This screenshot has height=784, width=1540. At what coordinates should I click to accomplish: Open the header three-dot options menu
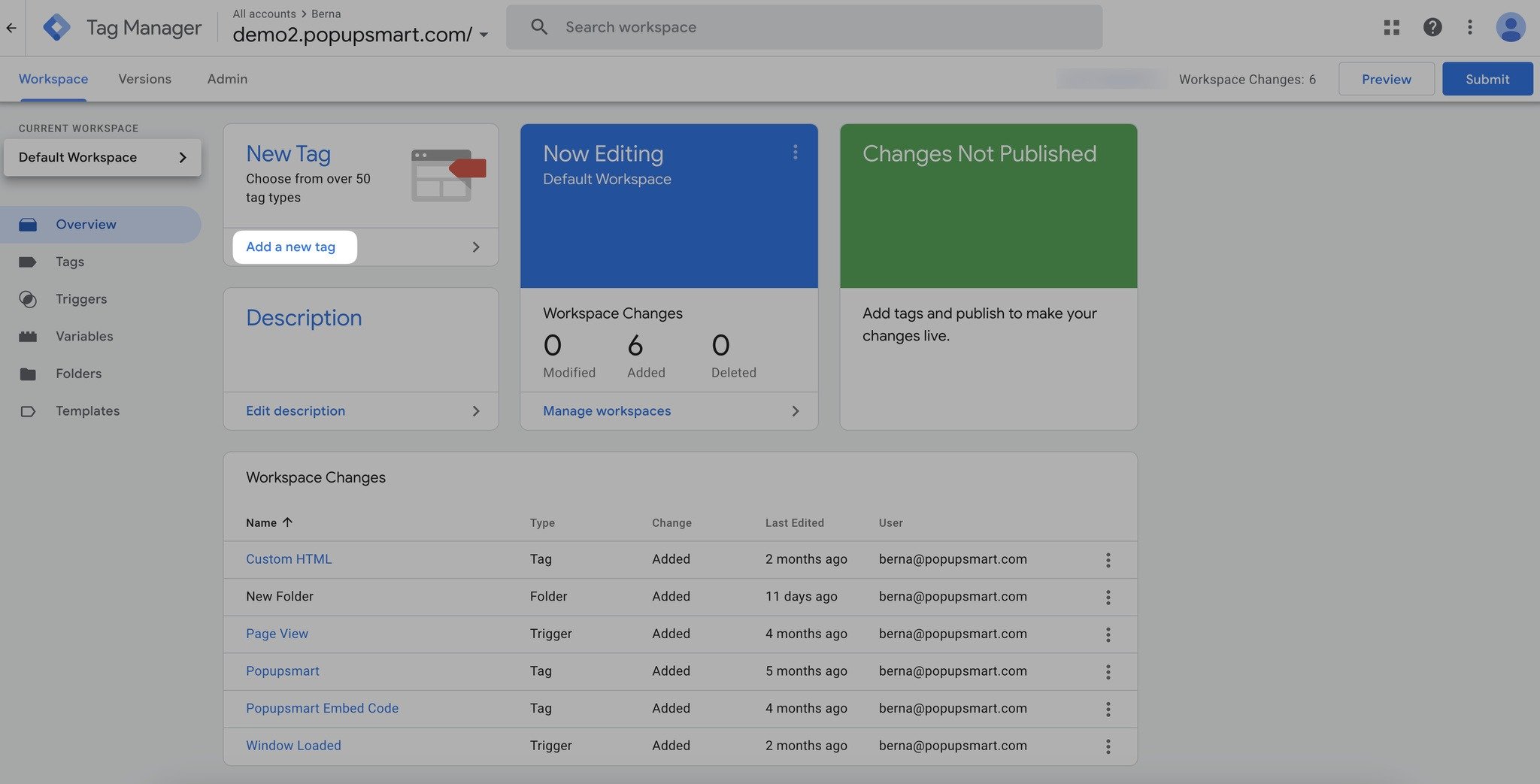click(1469, 28)
